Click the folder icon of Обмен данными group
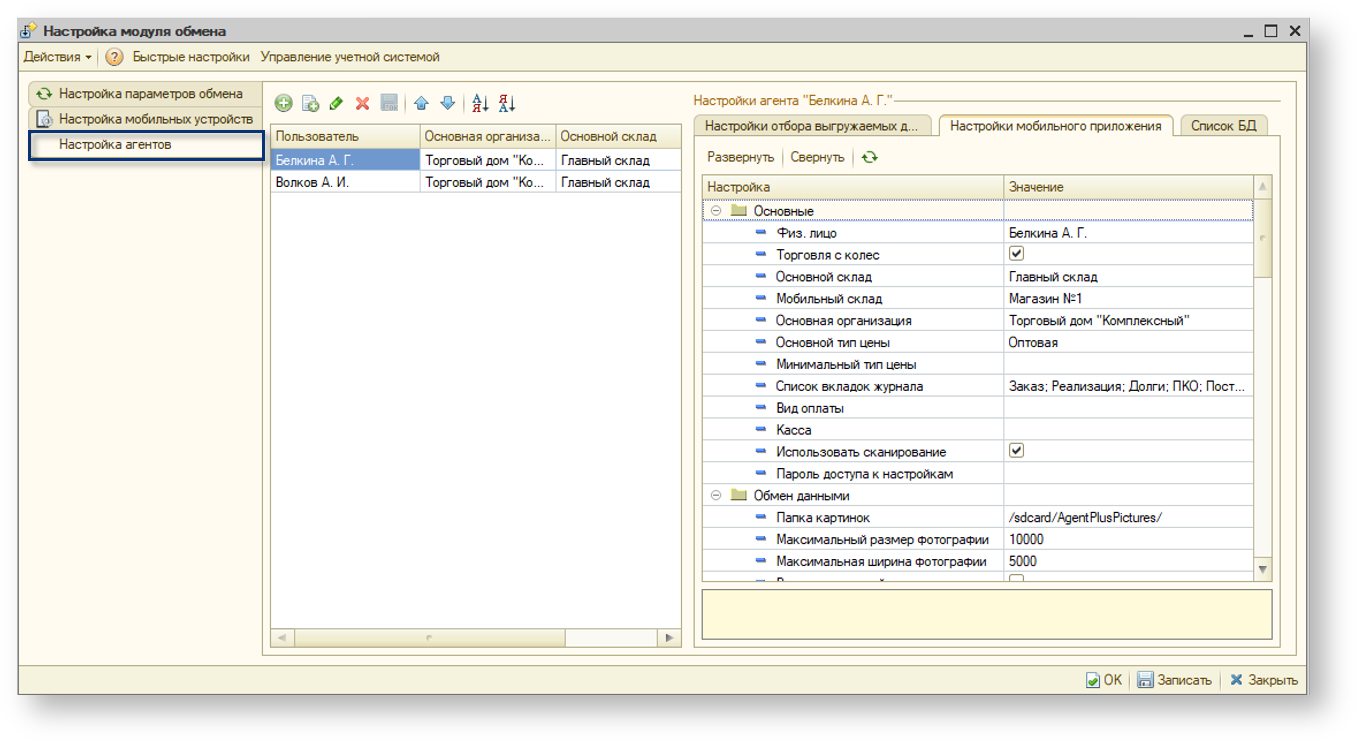Screen dimensions: 1358x743 (739, 496)
